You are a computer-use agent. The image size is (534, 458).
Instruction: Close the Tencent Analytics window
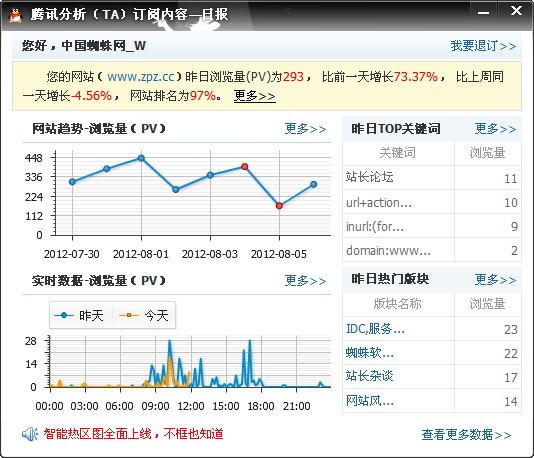tap(516, 11)
